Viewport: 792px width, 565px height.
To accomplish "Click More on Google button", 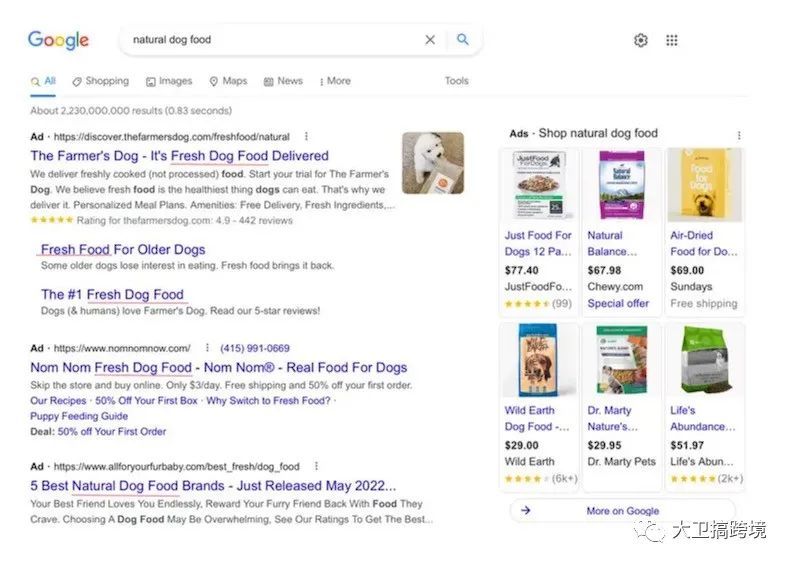I will tap(622, 511).
